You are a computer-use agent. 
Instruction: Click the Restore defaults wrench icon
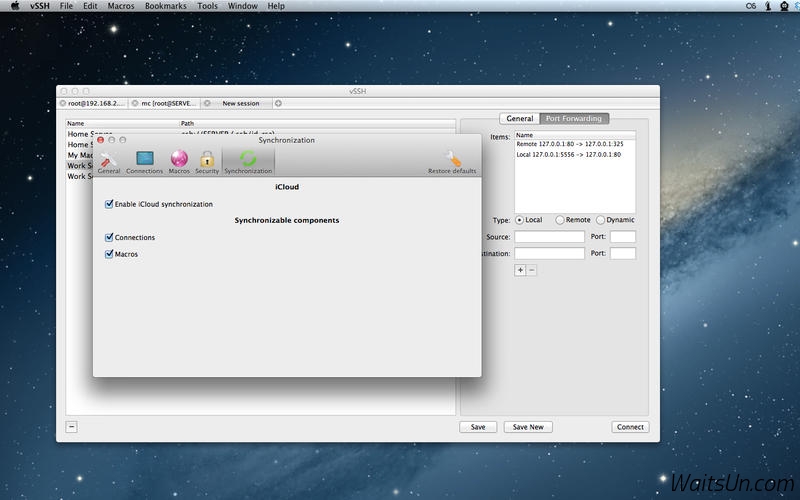452,163
